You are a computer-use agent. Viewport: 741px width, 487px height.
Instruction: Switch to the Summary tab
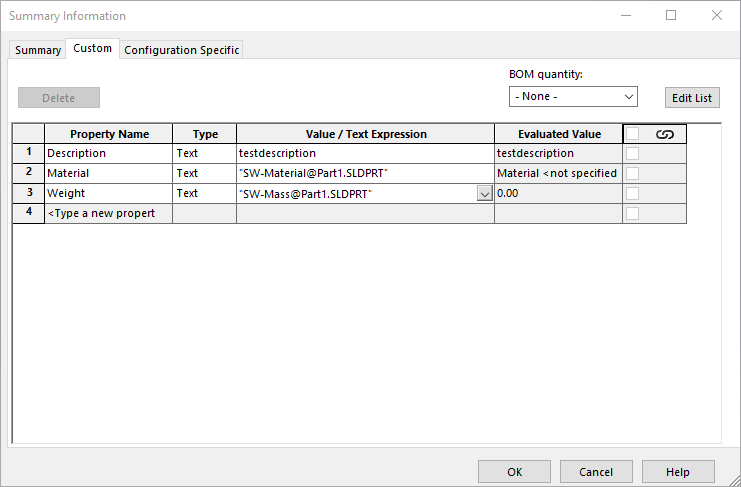tap(38, 50)
